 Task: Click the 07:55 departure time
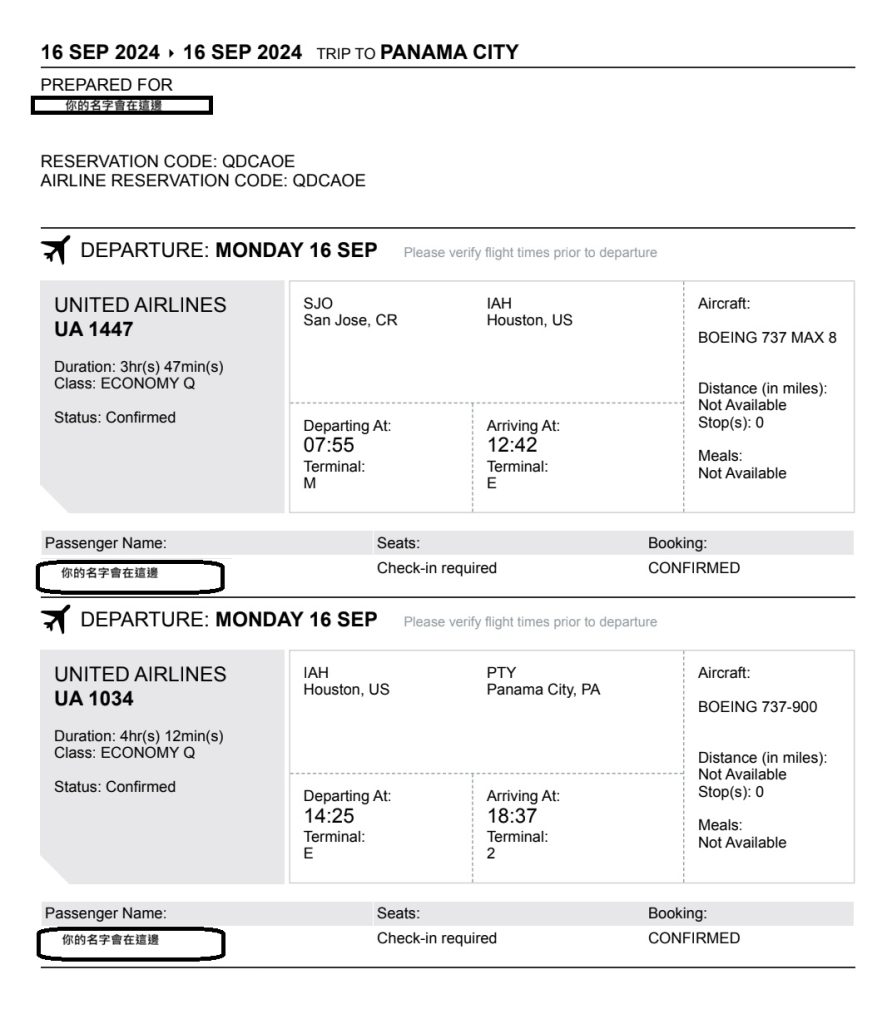(x=328, y=446)
